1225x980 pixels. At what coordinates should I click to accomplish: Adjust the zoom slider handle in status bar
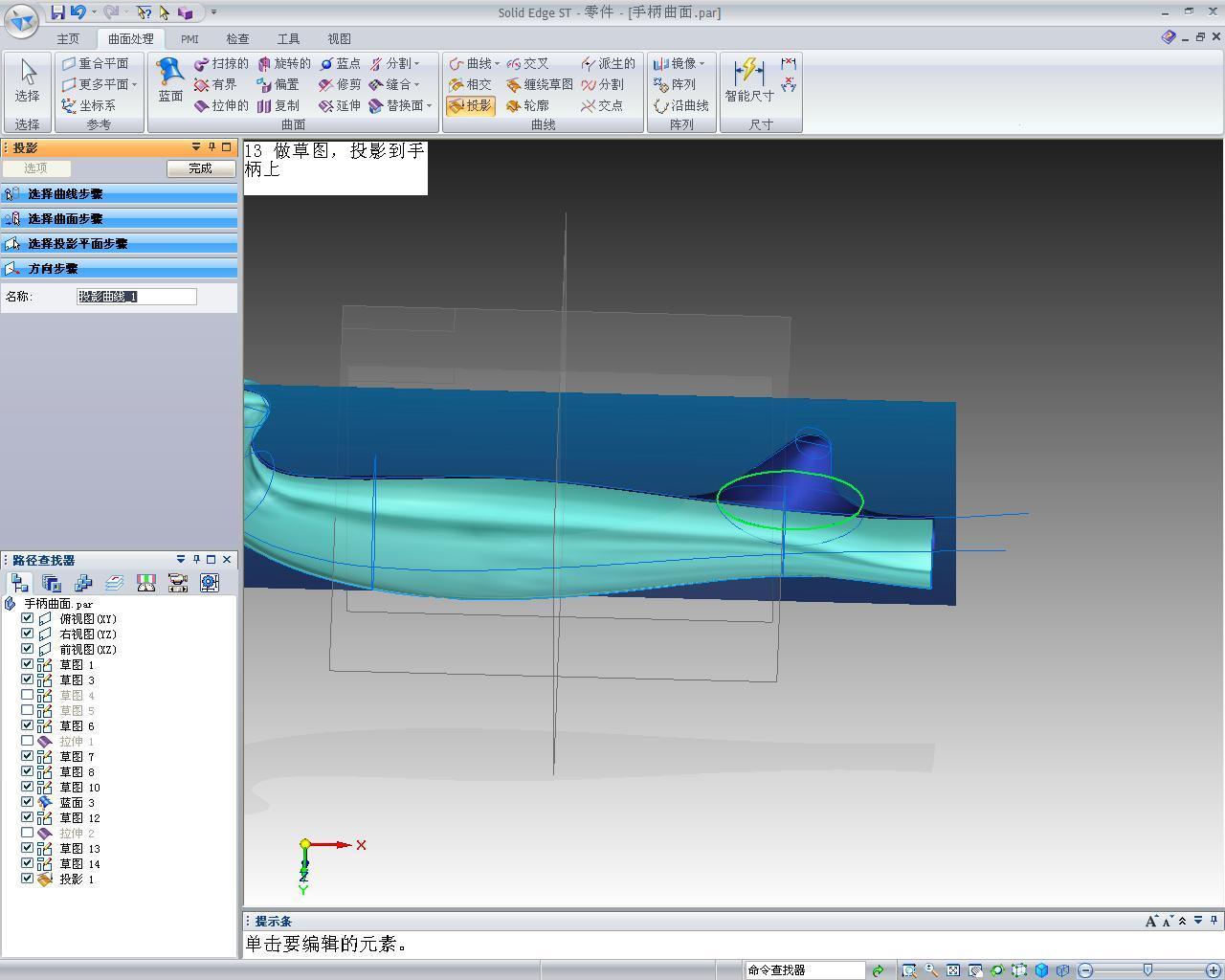coord(1147,970)
